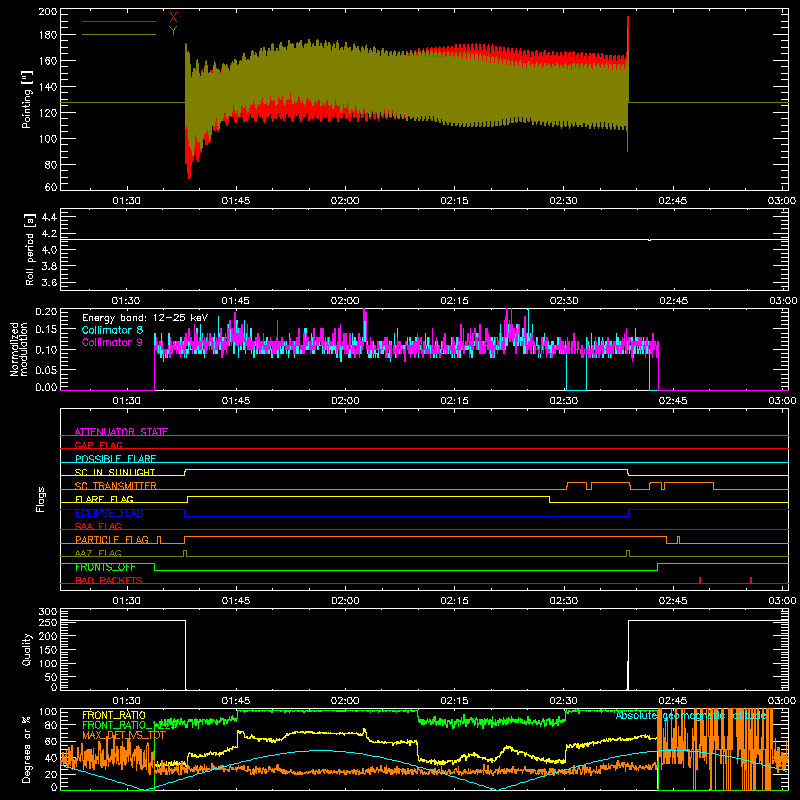Select the 'Degrees or %' axis title

coord(27,749)
